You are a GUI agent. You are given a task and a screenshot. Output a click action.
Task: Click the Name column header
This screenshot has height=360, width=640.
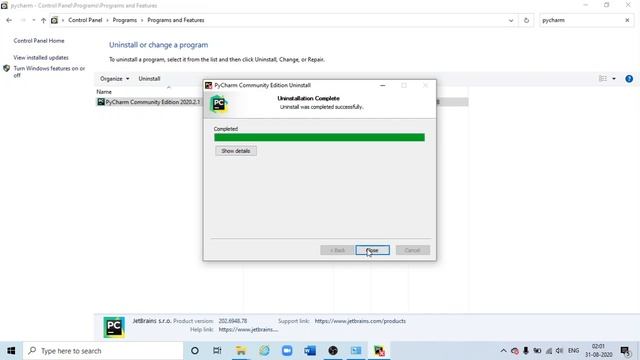coord(104,92)
